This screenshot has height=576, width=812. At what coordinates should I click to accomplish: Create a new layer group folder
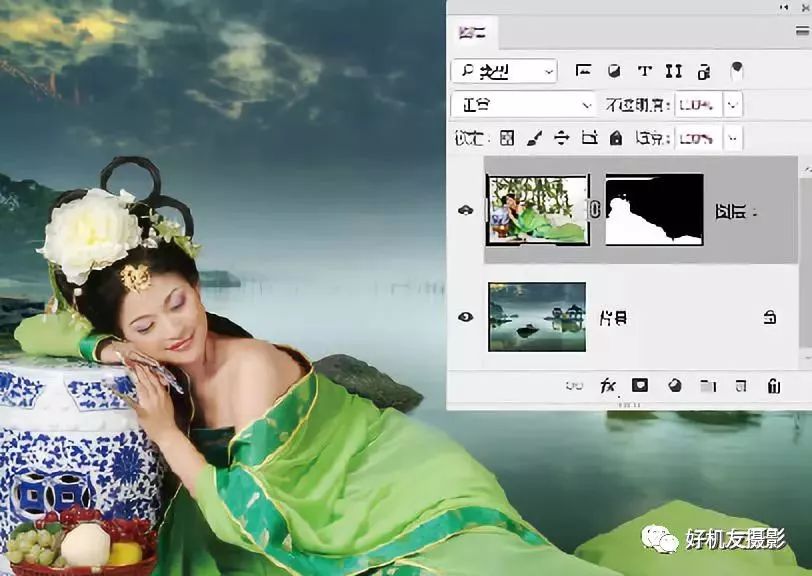click(708, 385)
